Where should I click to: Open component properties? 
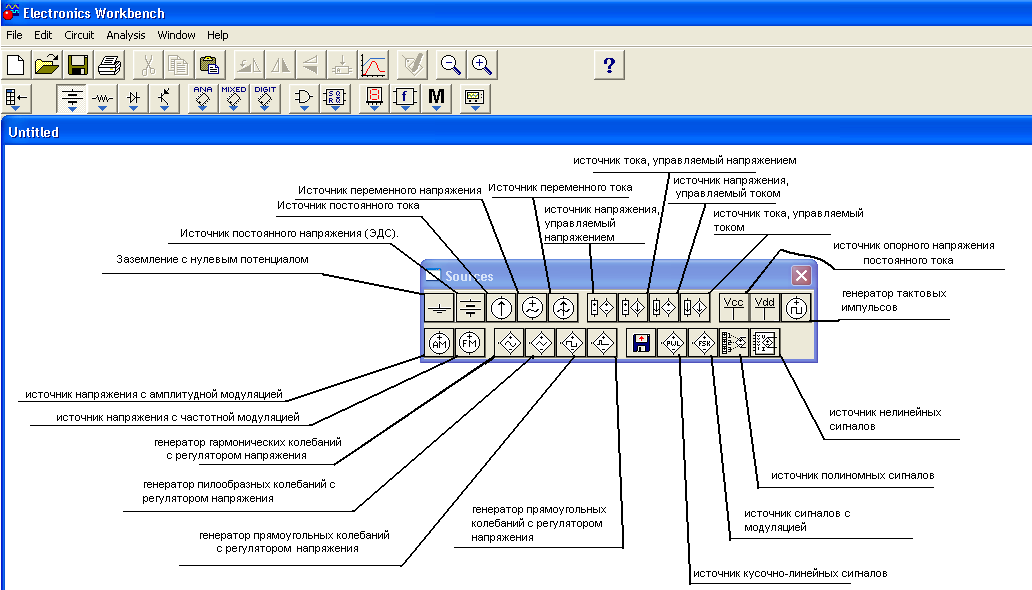click(413, 65)
